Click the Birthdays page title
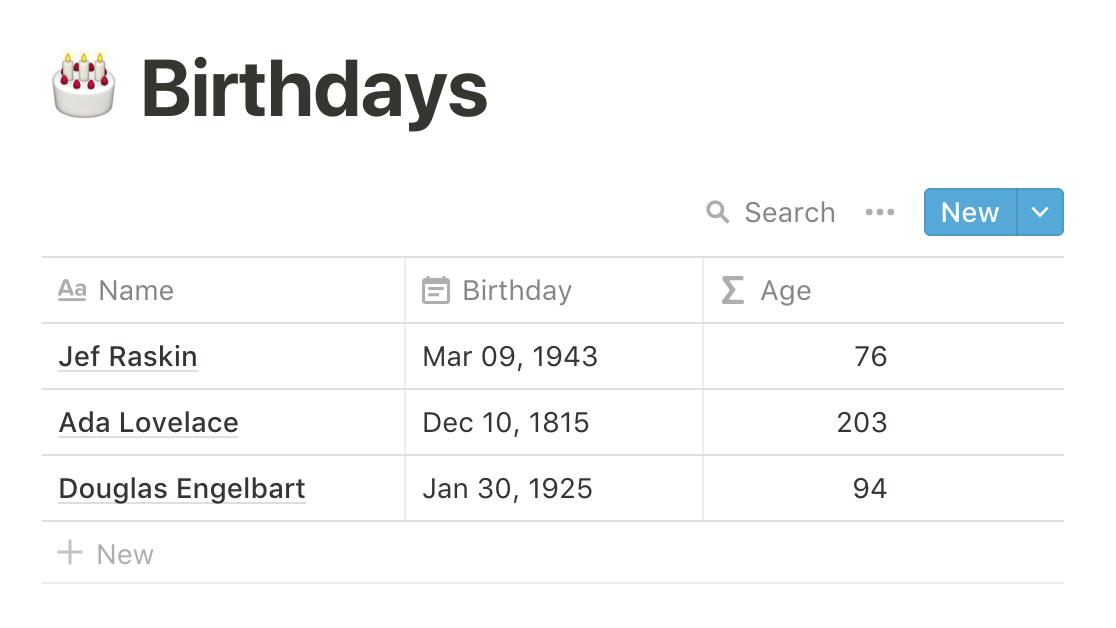This screenshot has height=628, width=1116. pyautogui.click(x=314, y=90)
